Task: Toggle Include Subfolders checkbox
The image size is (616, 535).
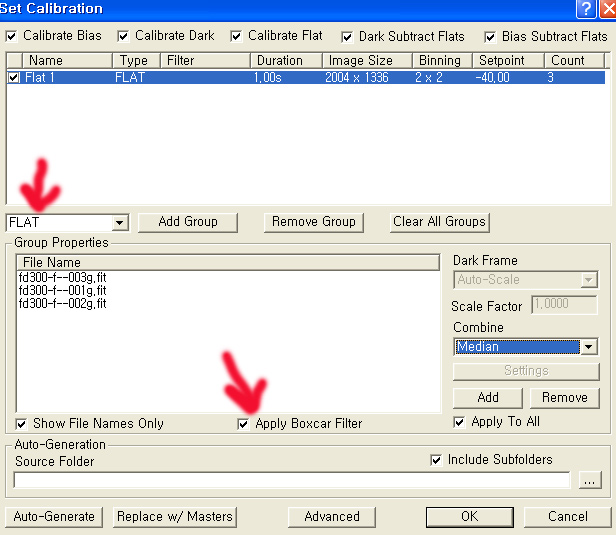Action: pyautogui.click(x=436, y=460)
